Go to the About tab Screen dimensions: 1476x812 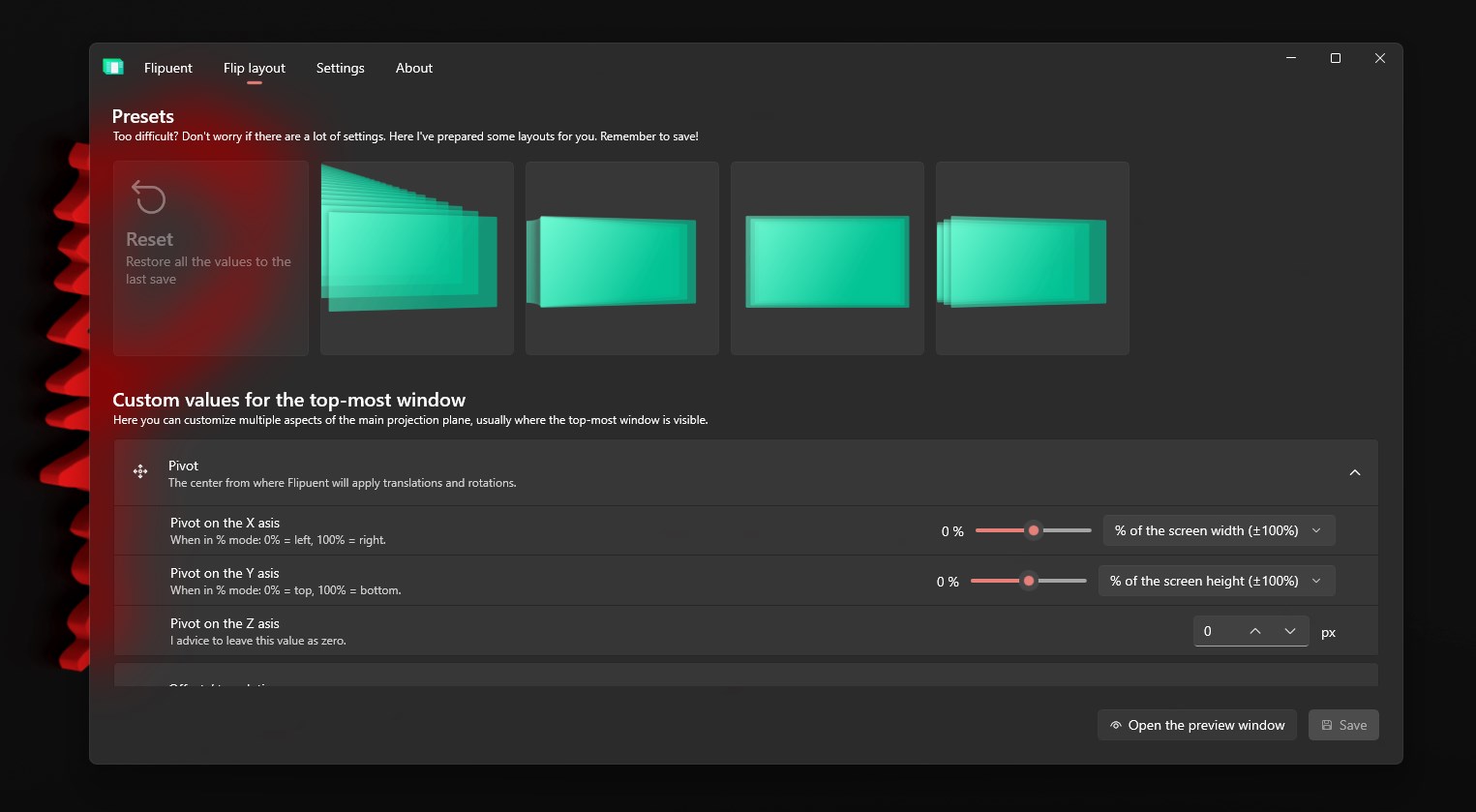click(414, 68)
